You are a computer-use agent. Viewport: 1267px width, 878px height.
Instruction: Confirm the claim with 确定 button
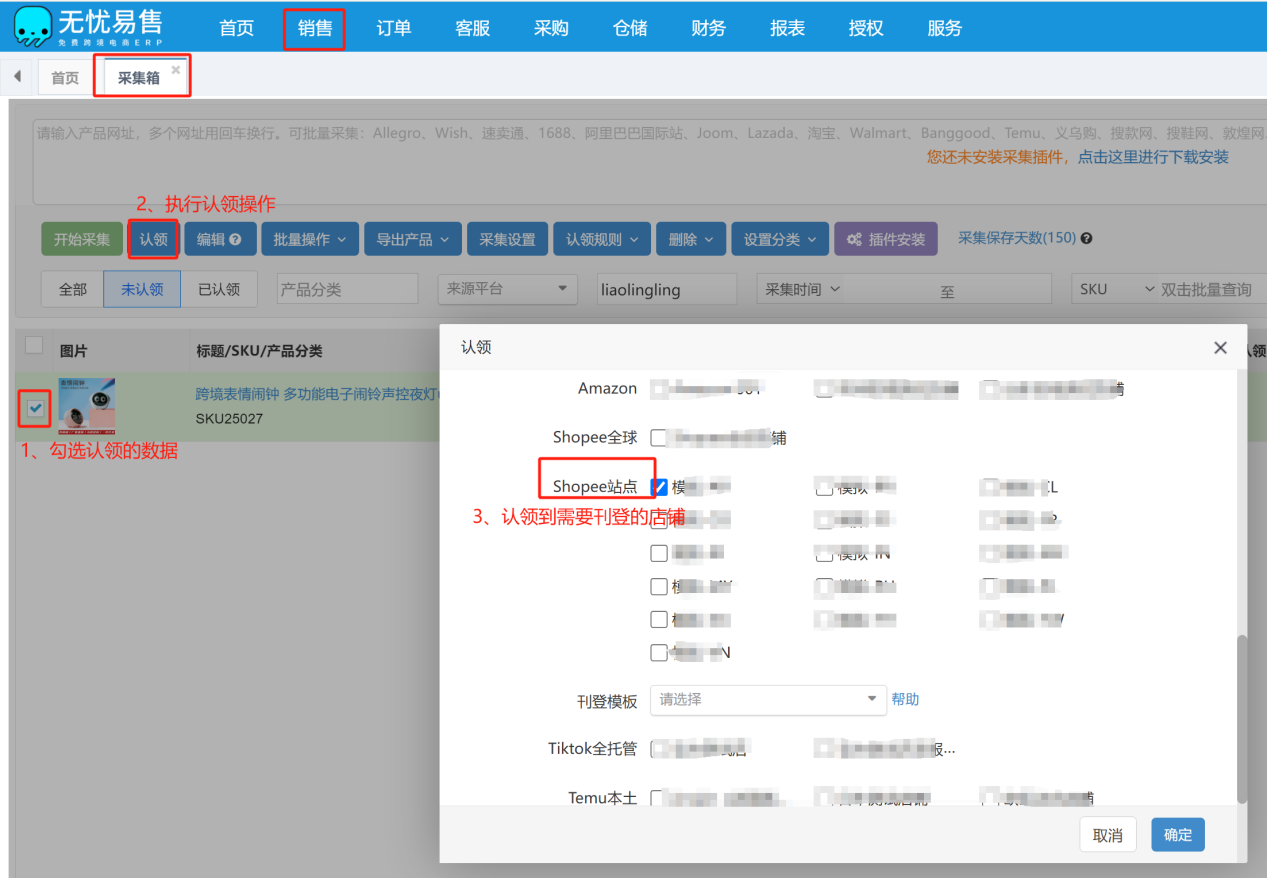click(1177, 835)
